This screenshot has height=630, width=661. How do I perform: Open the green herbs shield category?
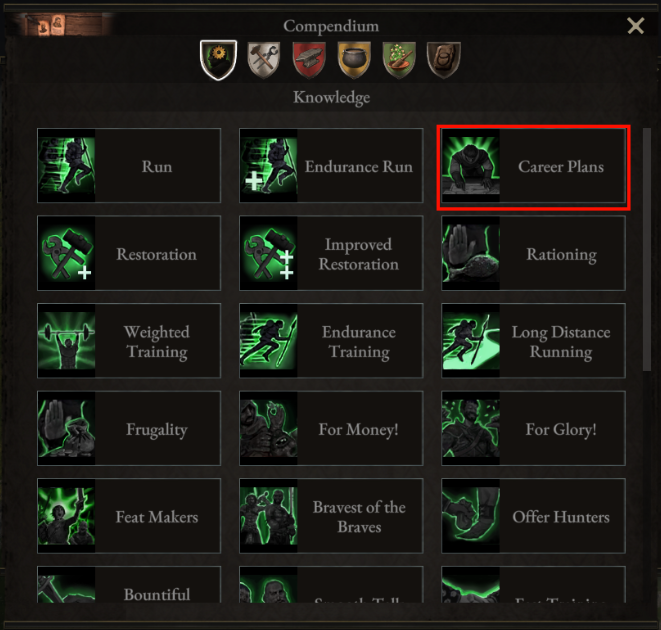pyautogui.click(x=399, y=60)
